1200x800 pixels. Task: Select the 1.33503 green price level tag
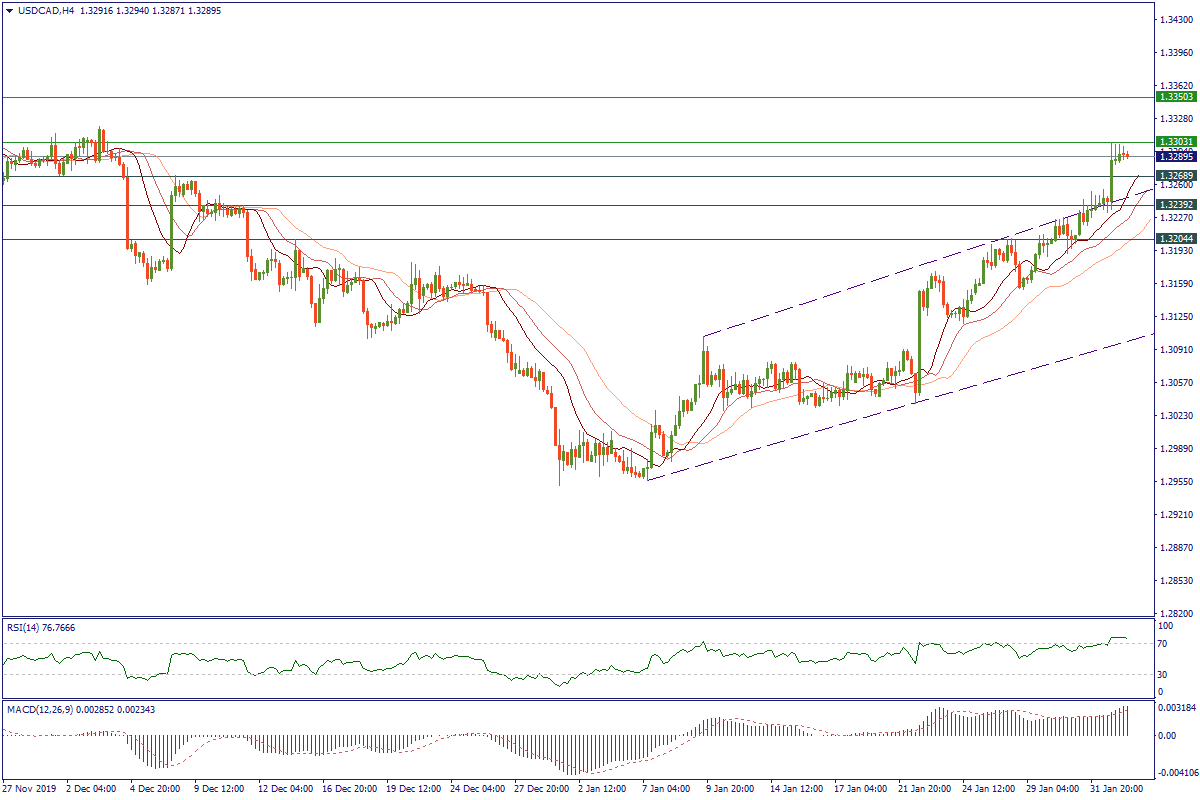[x=1175, y=97]
